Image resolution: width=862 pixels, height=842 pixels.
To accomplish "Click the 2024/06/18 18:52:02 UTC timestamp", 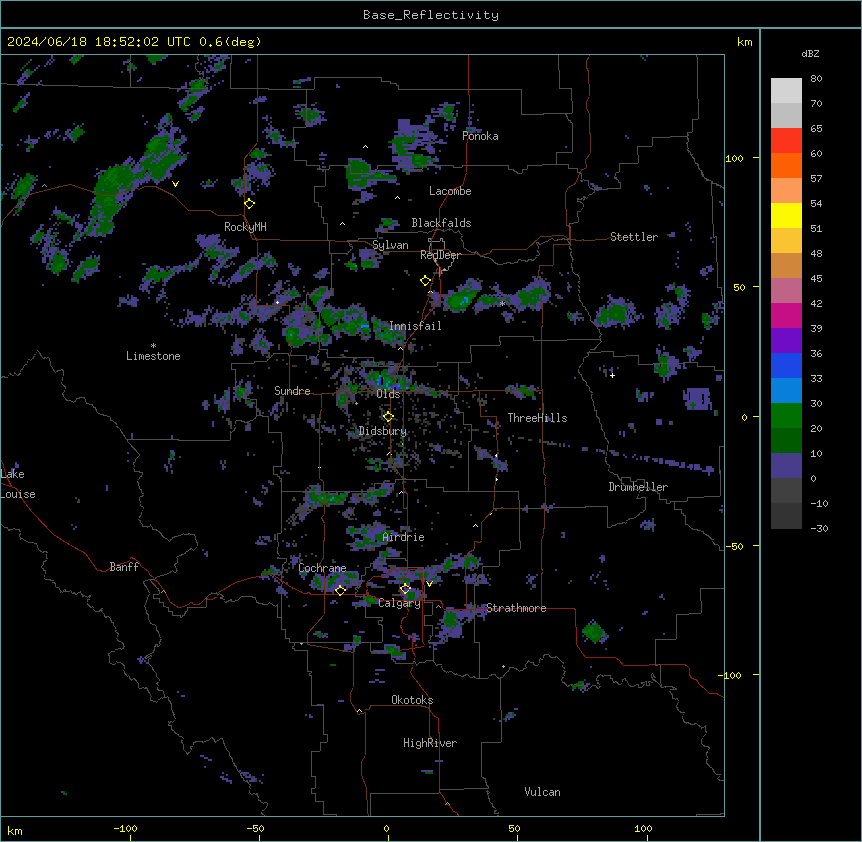I will (134, 42).
